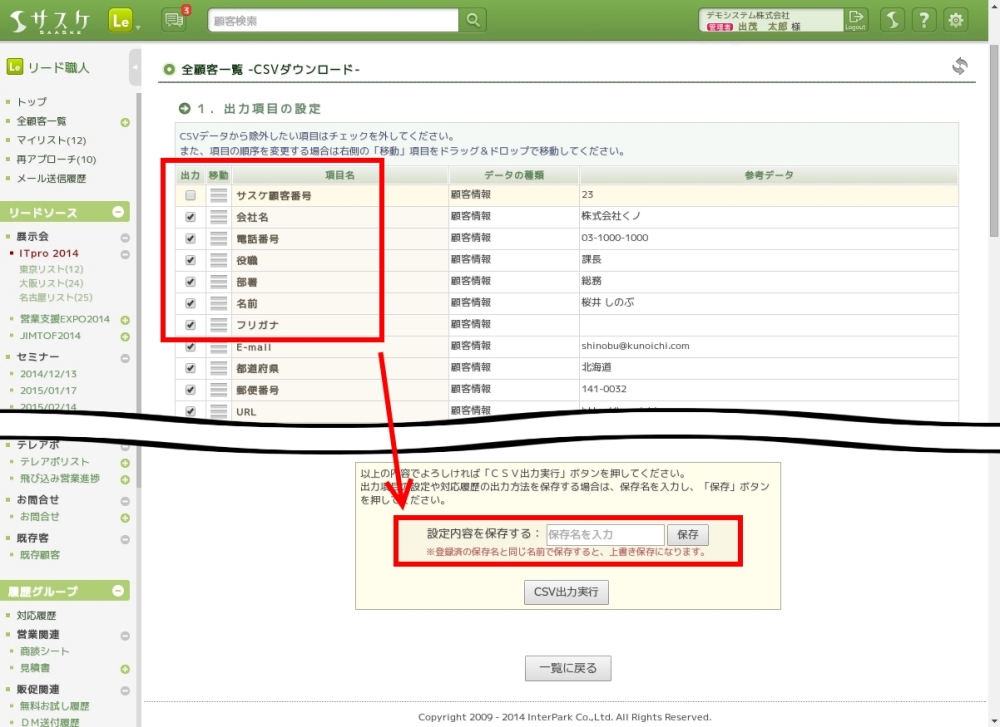Click the Logout icon

click(x=856, y=20)
